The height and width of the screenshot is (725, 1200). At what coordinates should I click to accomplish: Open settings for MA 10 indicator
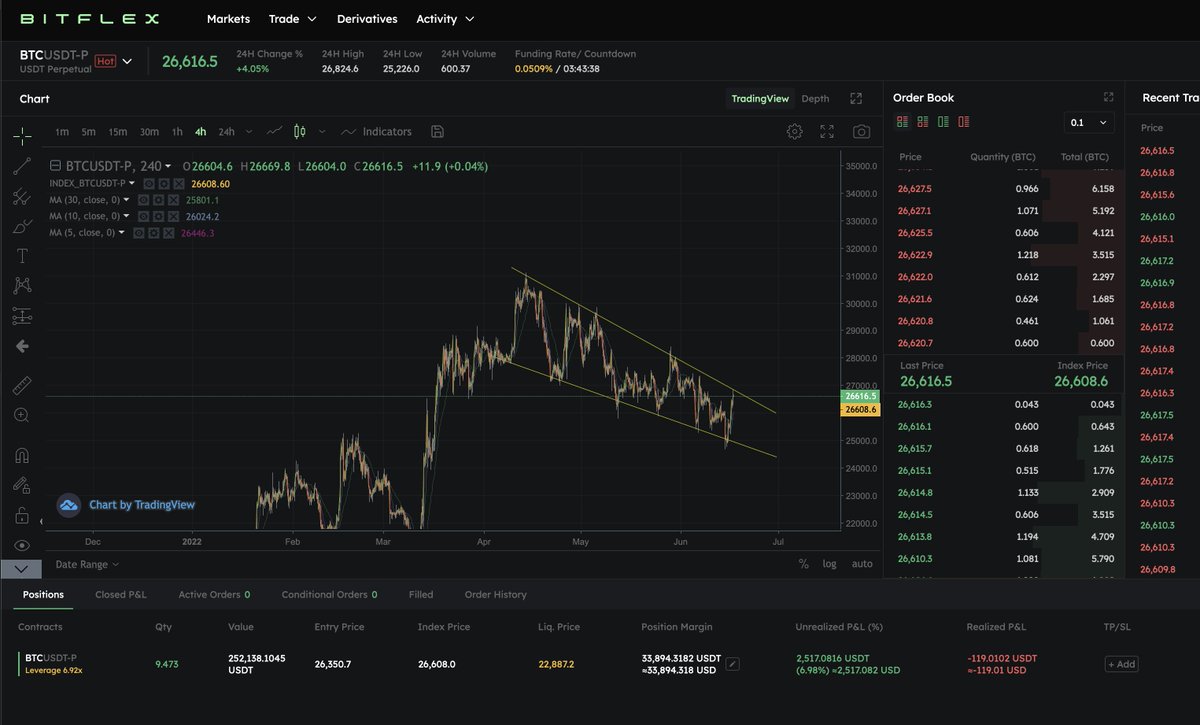click(x=158, y=216)
